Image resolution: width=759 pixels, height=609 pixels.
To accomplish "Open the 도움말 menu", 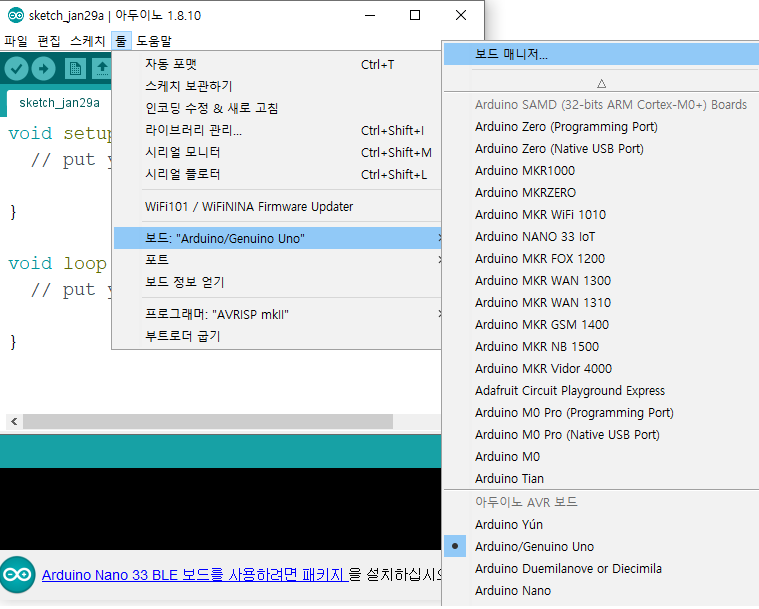I will (154, 41).
